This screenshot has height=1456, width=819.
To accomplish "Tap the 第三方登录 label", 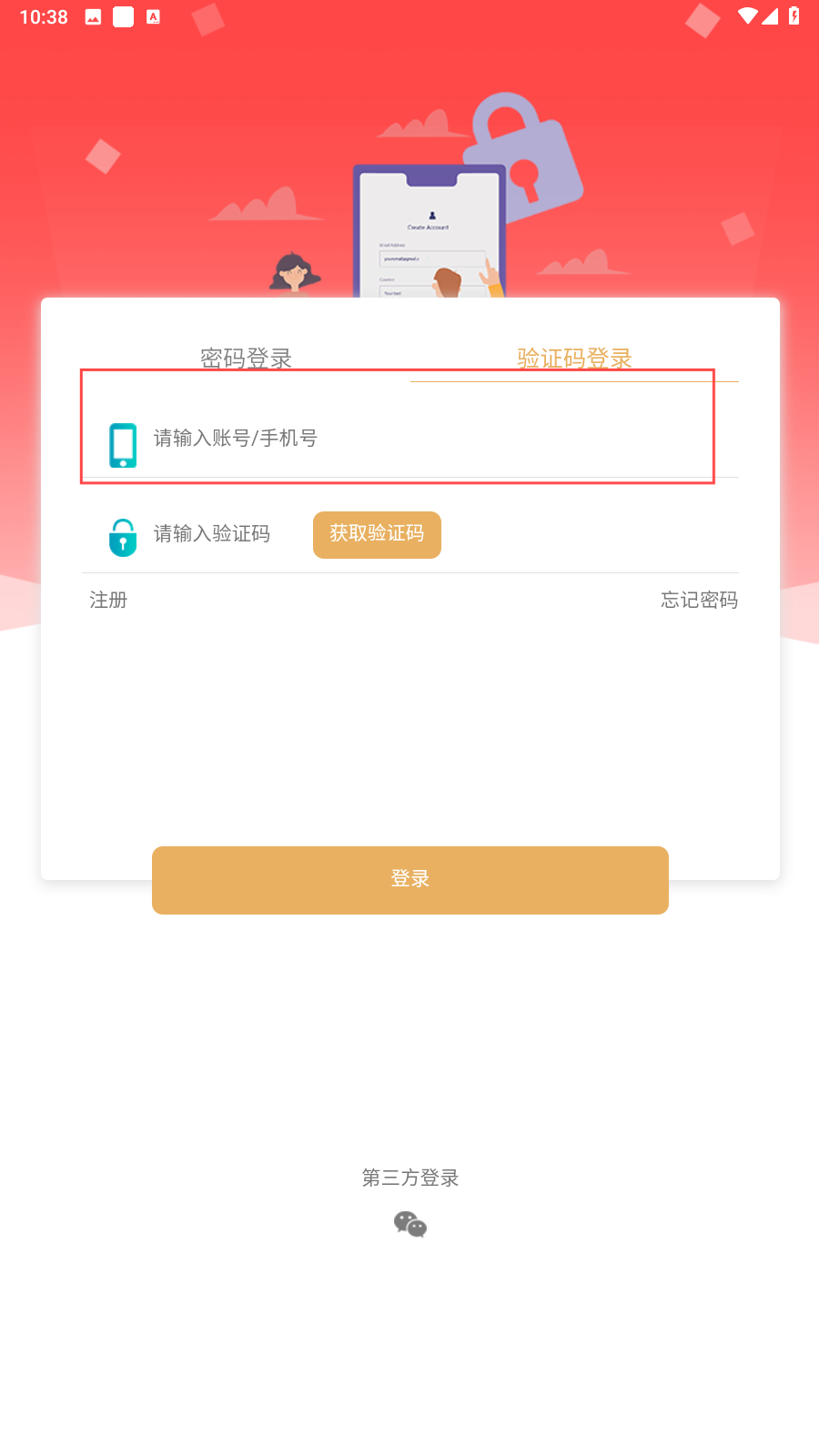I will pyautogui.click(x=410, y=1178).
